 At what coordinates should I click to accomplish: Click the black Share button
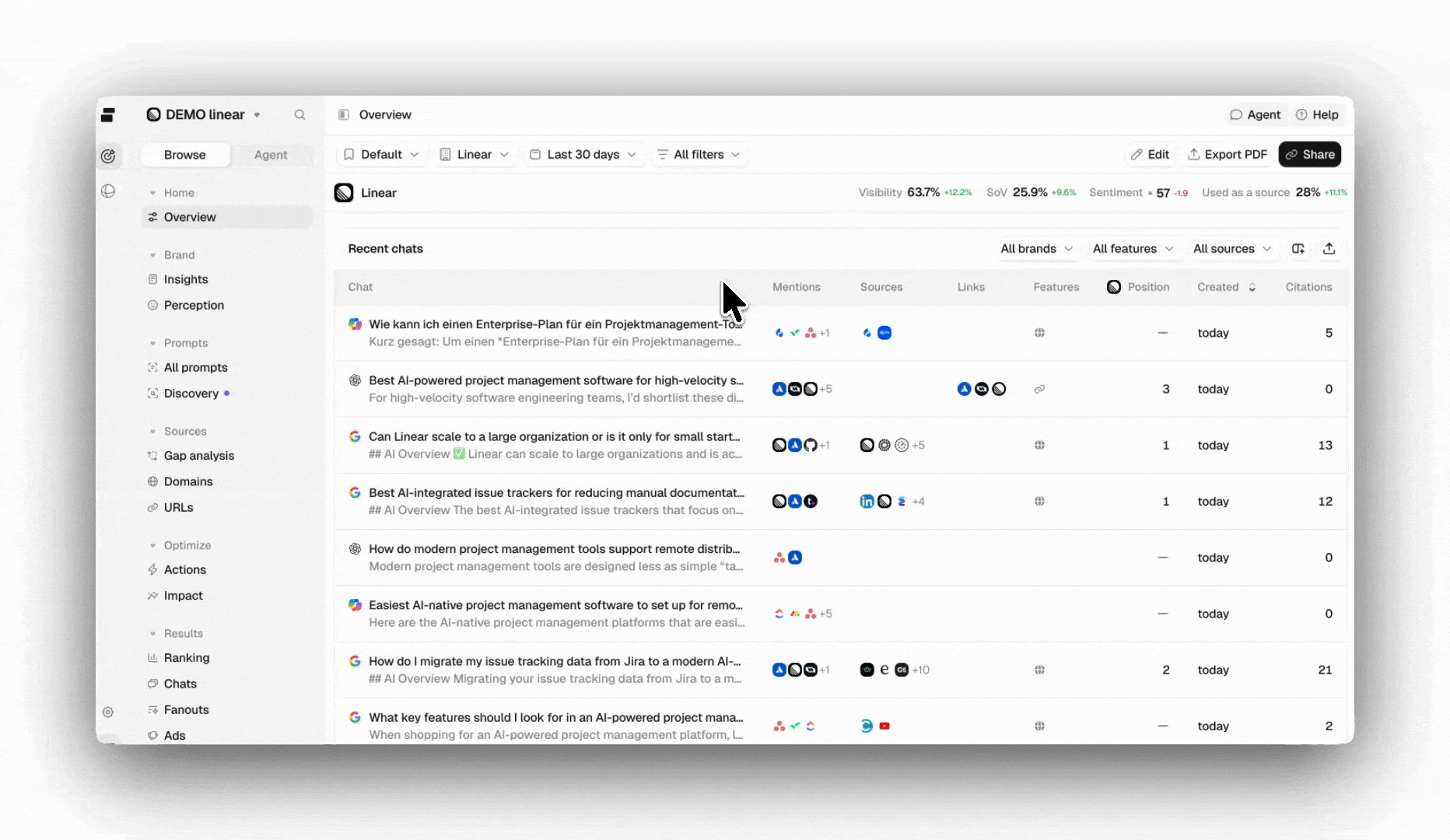tap(1310, 155)
